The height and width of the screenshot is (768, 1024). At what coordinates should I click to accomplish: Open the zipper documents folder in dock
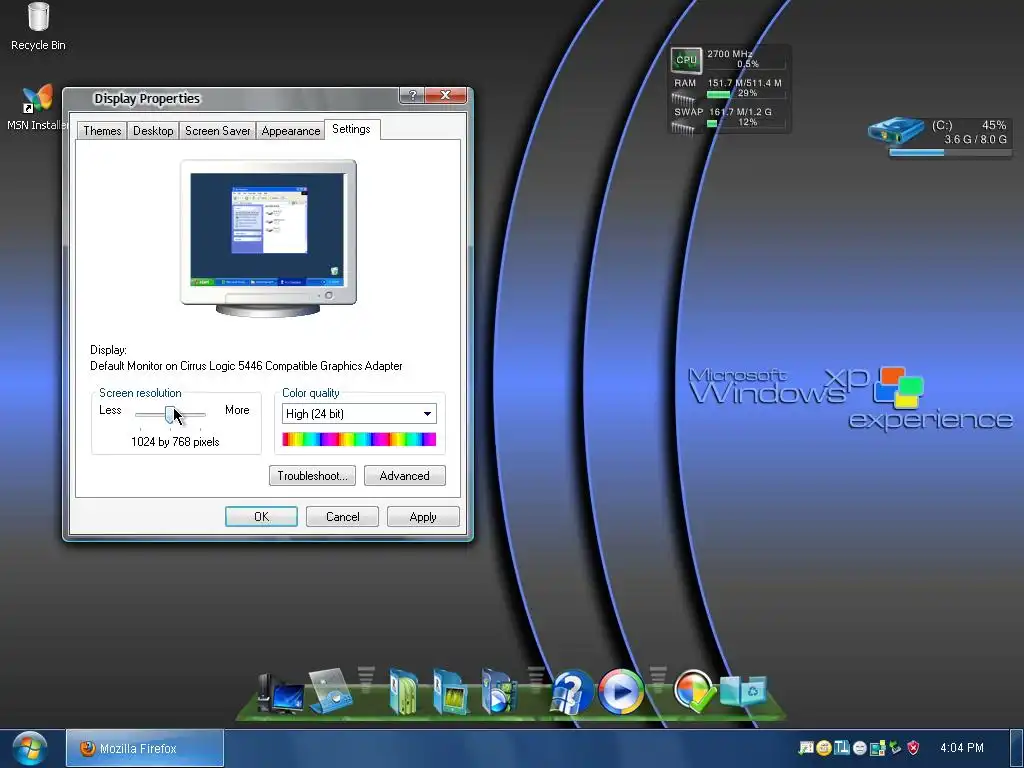coord(404,692)
